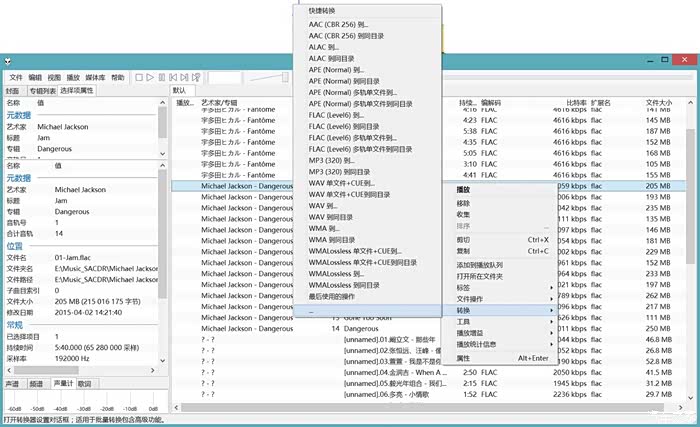This screenshot has width=700, height=427.
Task: Click the random playback toolbar icon
Action: (x=198, y=77)
